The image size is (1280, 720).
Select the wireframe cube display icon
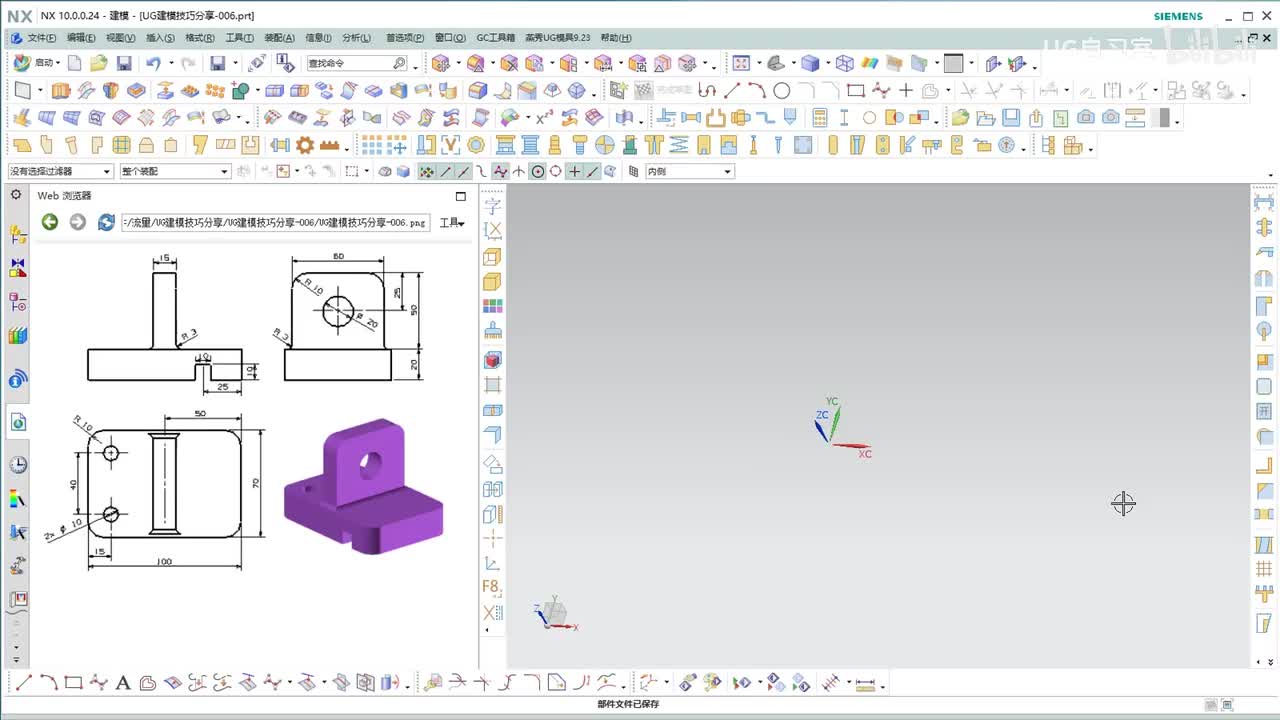(845, 63)
